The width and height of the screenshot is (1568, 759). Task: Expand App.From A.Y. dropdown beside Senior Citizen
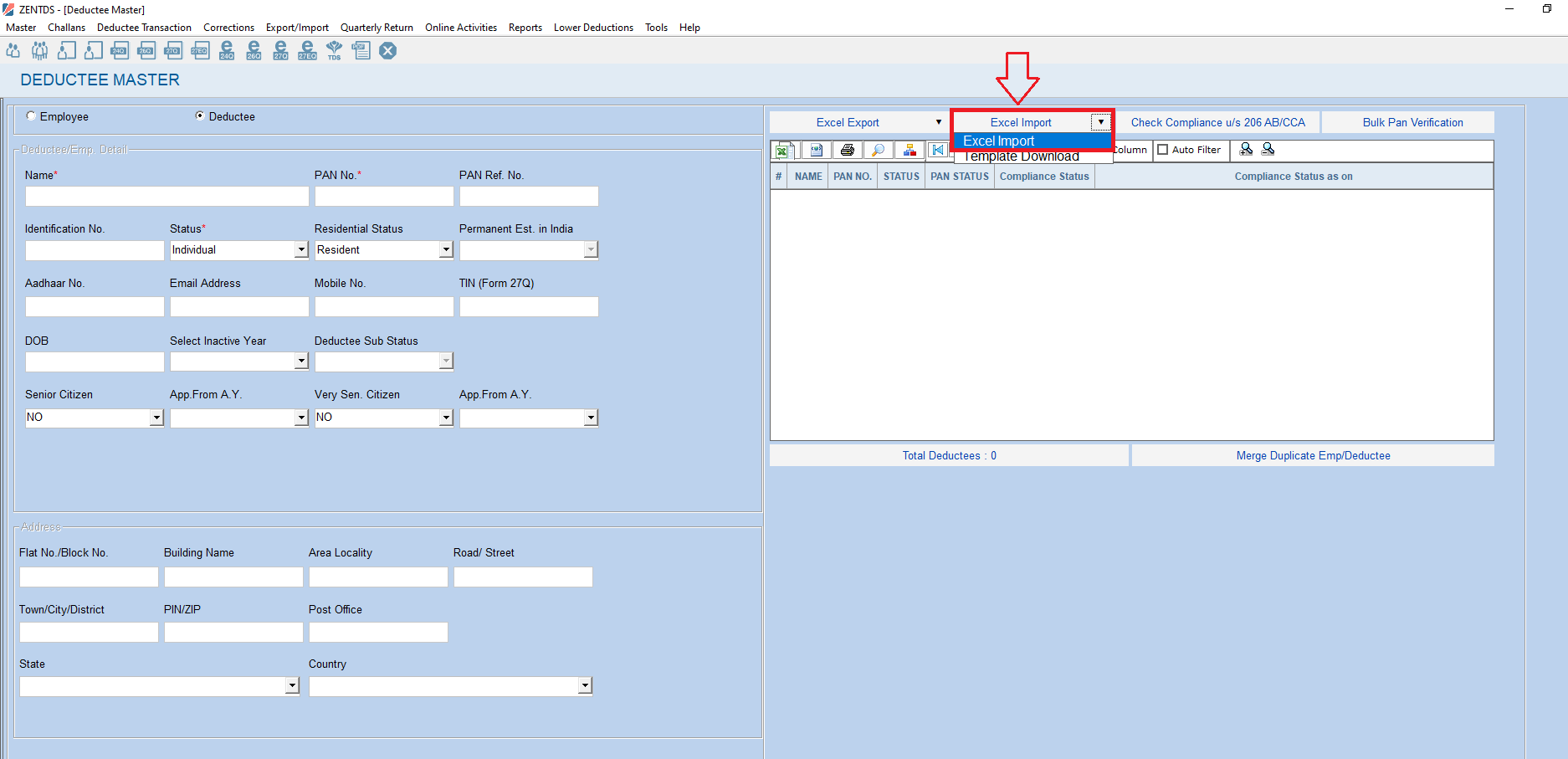click(301, 418)
